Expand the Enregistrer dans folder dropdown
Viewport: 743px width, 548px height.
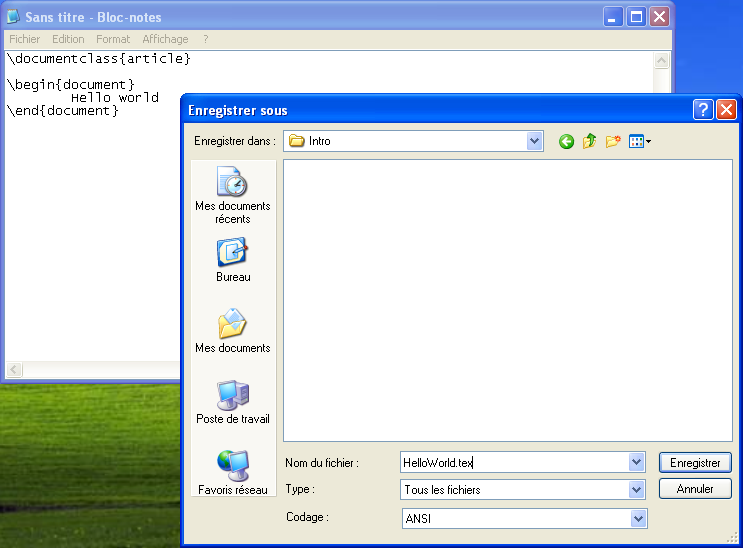(x=534, y=141)
